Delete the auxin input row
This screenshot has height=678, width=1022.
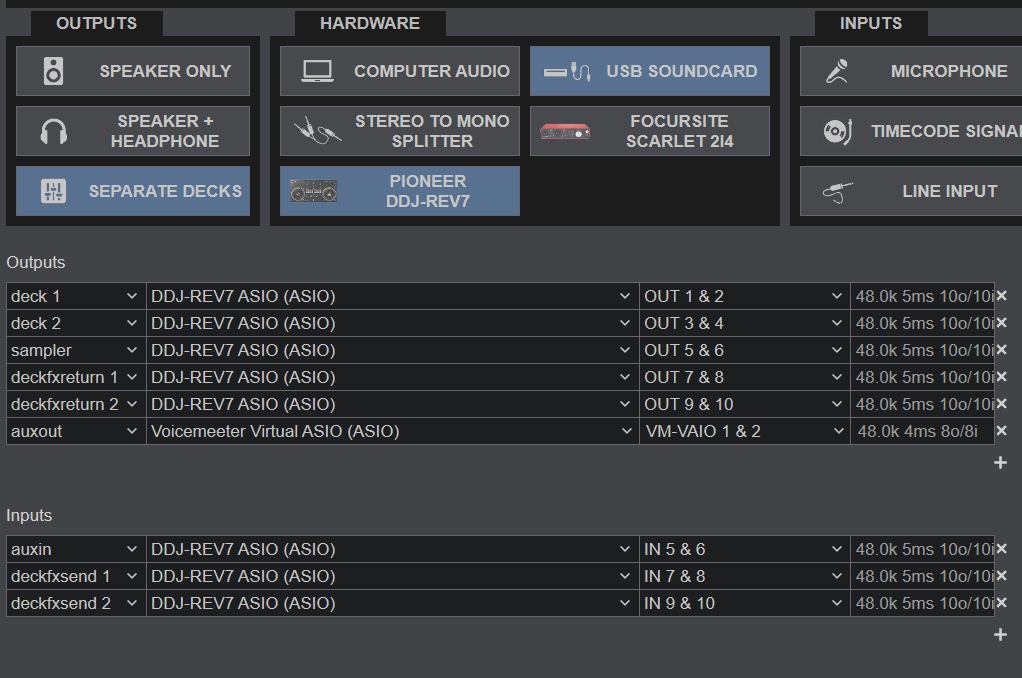[1001, 549]
